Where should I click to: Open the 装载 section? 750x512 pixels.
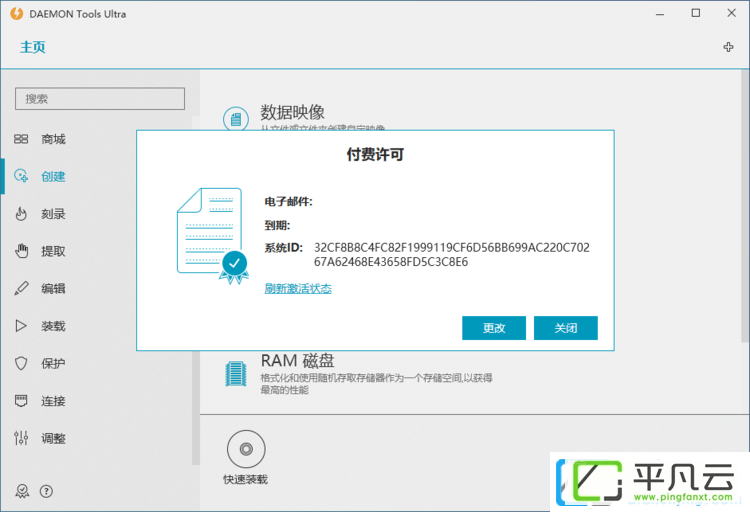53,326
